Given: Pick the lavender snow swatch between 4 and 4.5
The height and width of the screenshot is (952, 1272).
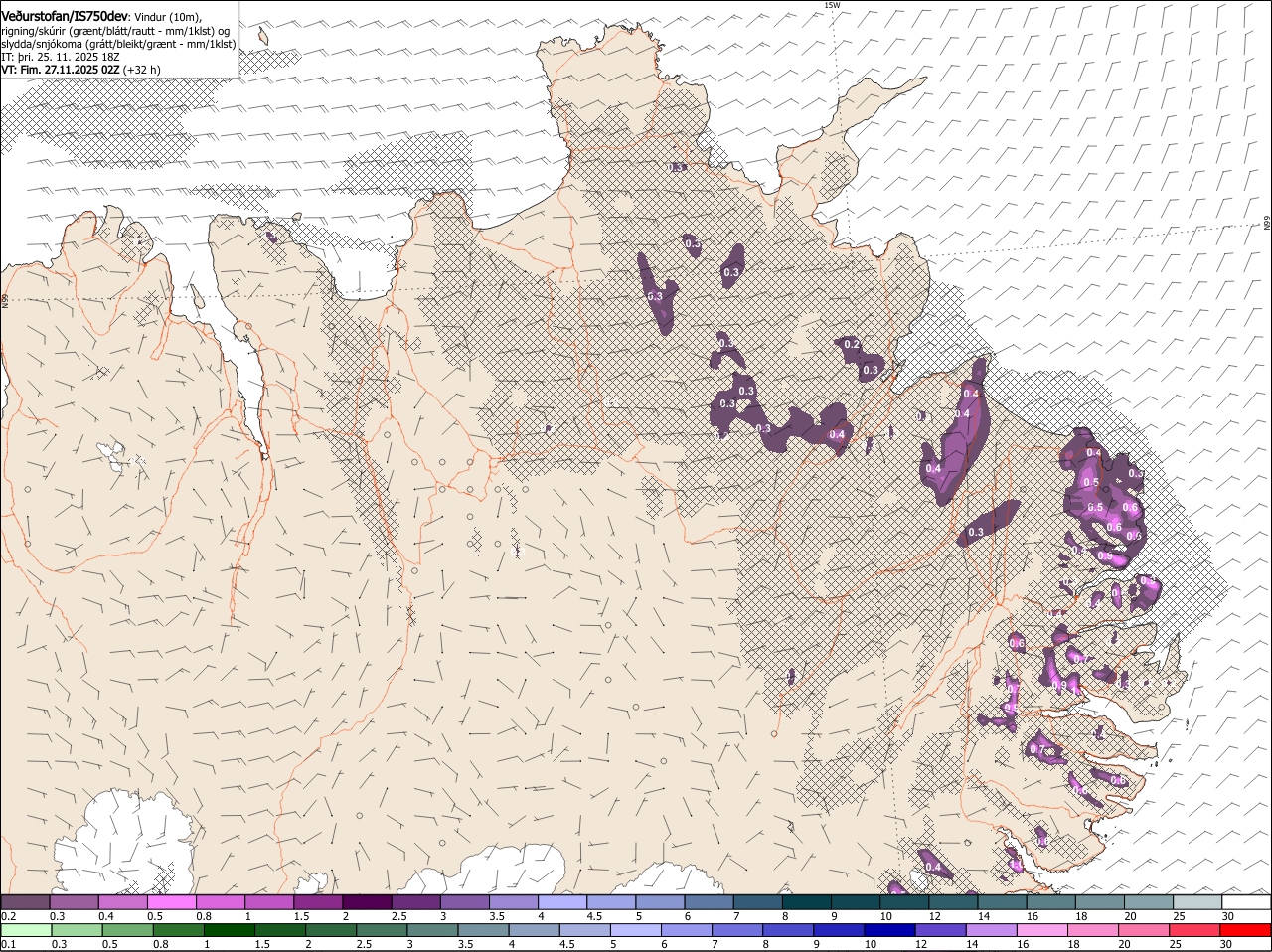Looking at the screenshot, I should pos(562,902).
